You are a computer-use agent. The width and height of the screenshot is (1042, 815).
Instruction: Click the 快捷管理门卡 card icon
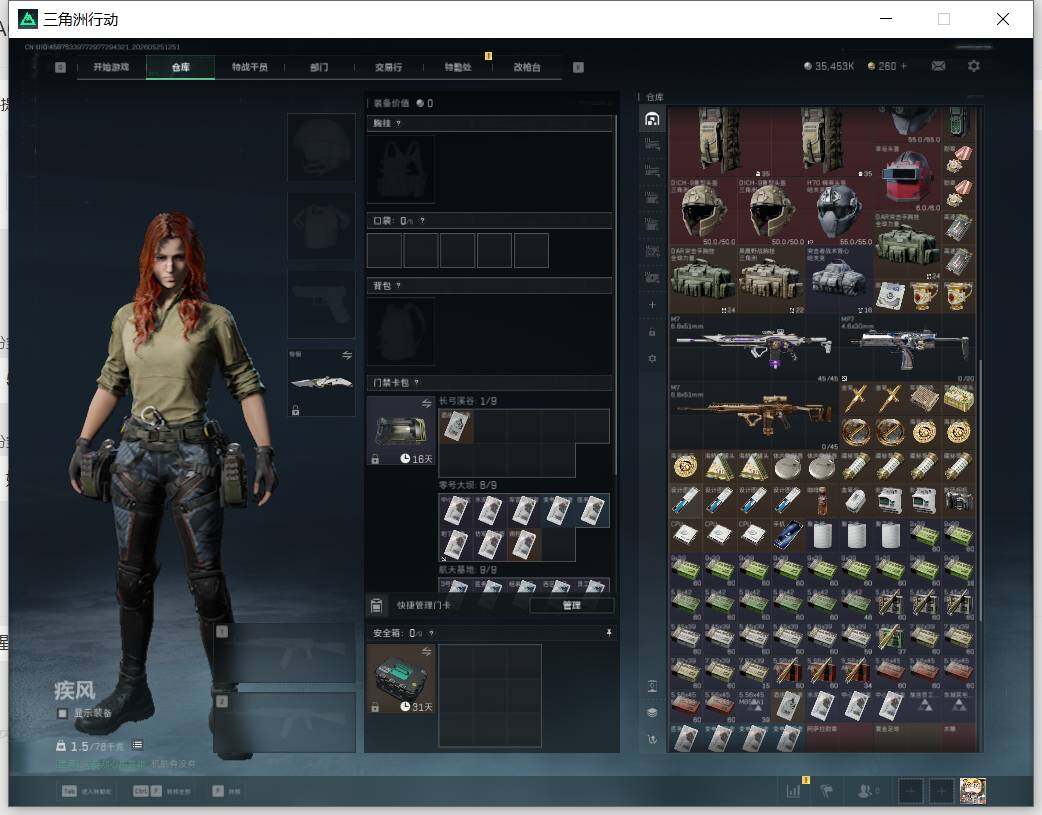pos(376,605)
